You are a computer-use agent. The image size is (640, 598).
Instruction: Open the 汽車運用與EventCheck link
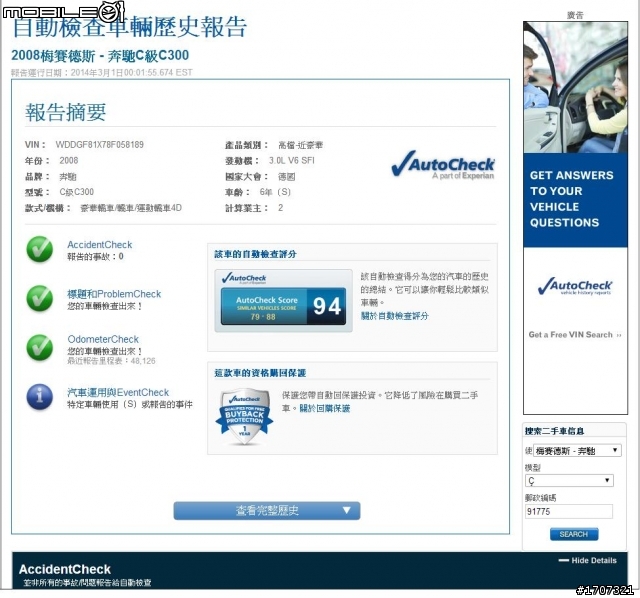118,392
